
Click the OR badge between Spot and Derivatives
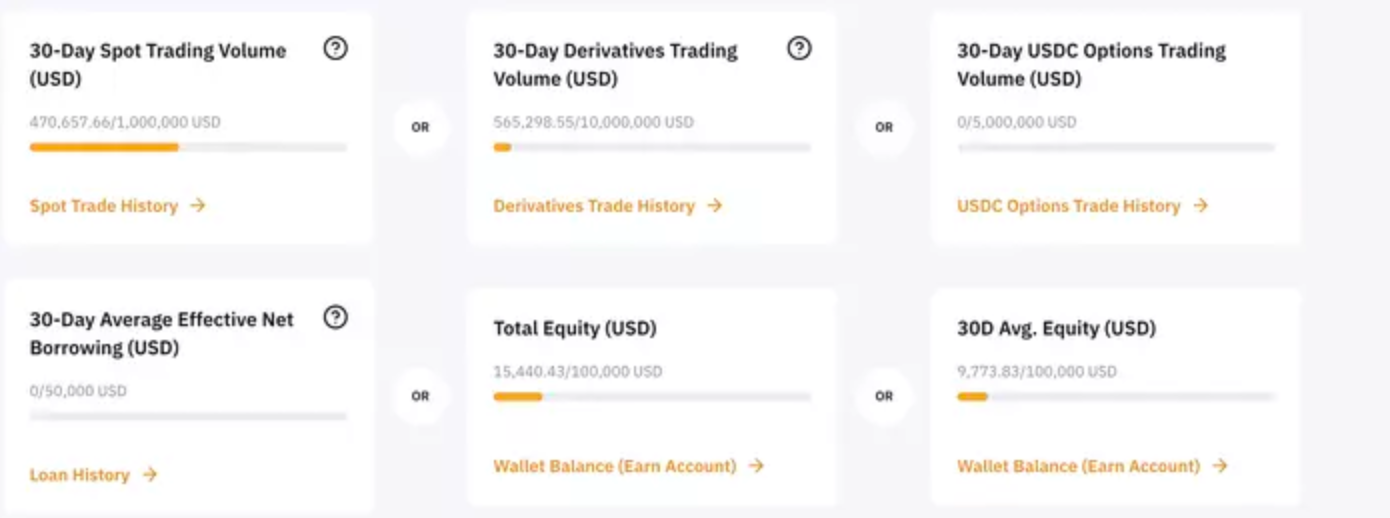pyautogui.click(x=420, y=127)
